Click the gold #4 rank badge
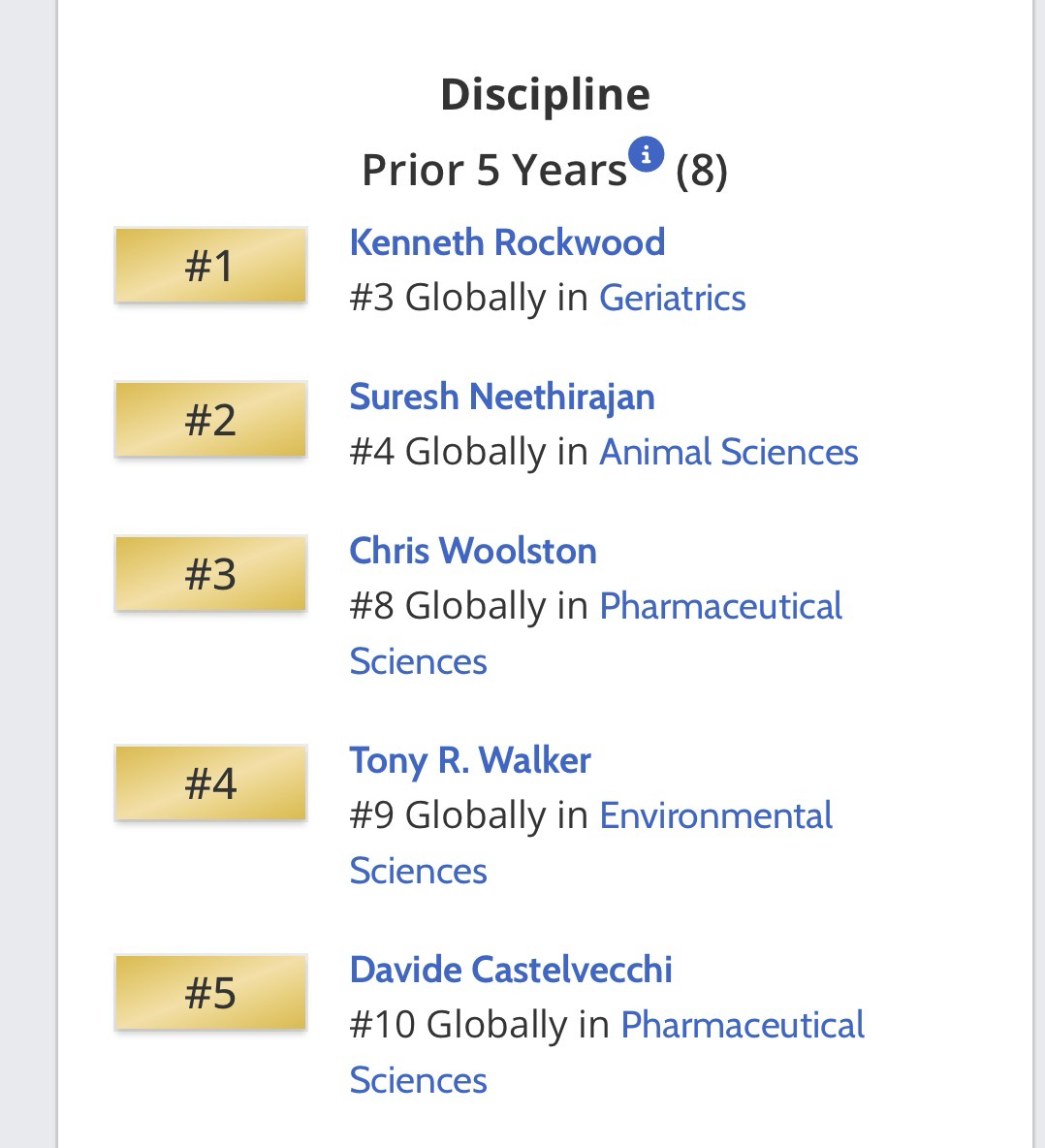1045x1148 pixels. (x=210, y=783)
